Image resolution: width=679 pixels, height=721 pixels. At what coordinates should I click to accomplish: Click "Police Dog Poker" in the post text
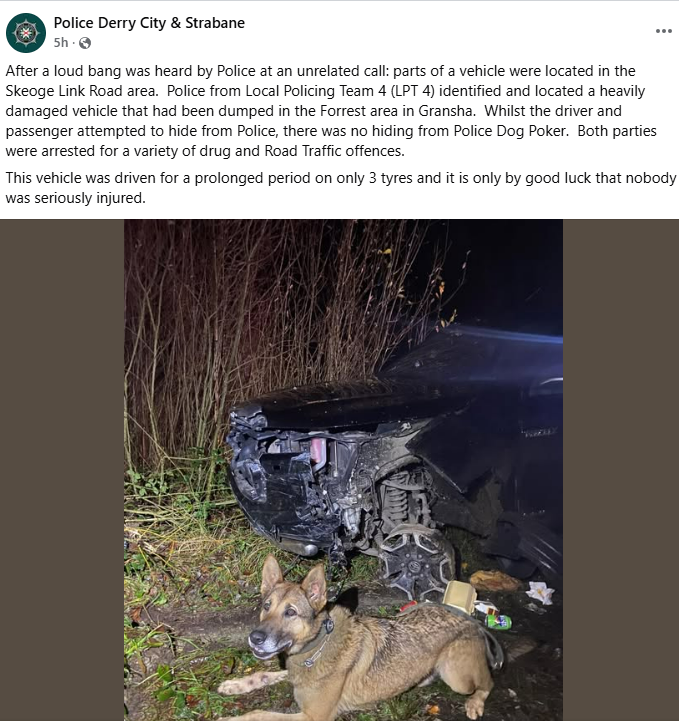coord(510,131)
